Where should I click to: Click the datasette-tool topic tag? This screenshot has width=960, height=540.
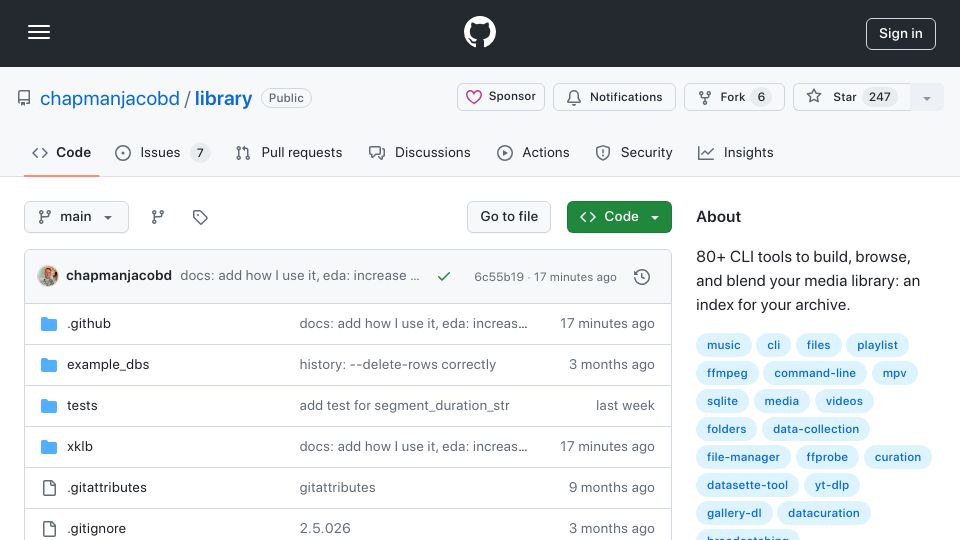point(748,486)
